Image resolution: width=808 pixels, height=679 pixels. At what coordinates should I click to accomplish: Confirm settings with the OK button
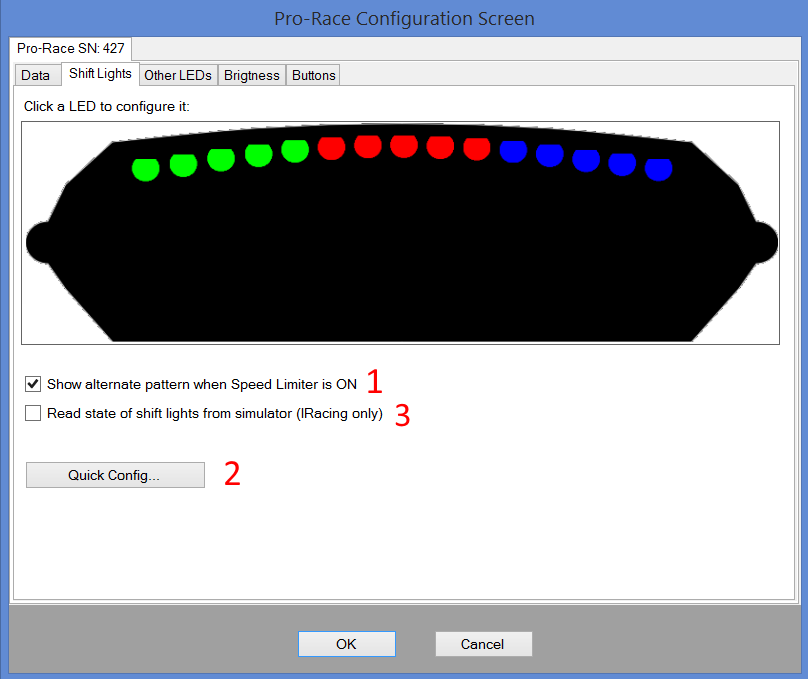346,644
